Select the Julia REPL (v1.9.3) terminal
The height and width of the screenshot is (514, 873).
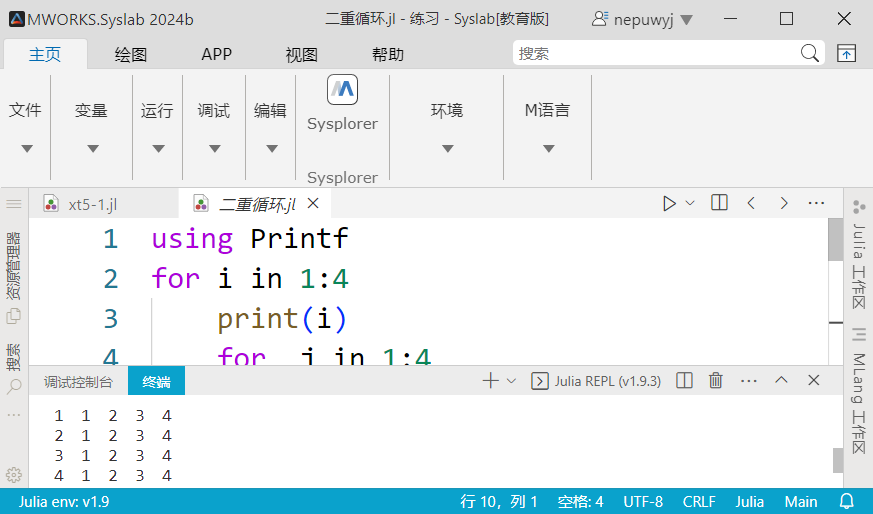coord(596,381)
